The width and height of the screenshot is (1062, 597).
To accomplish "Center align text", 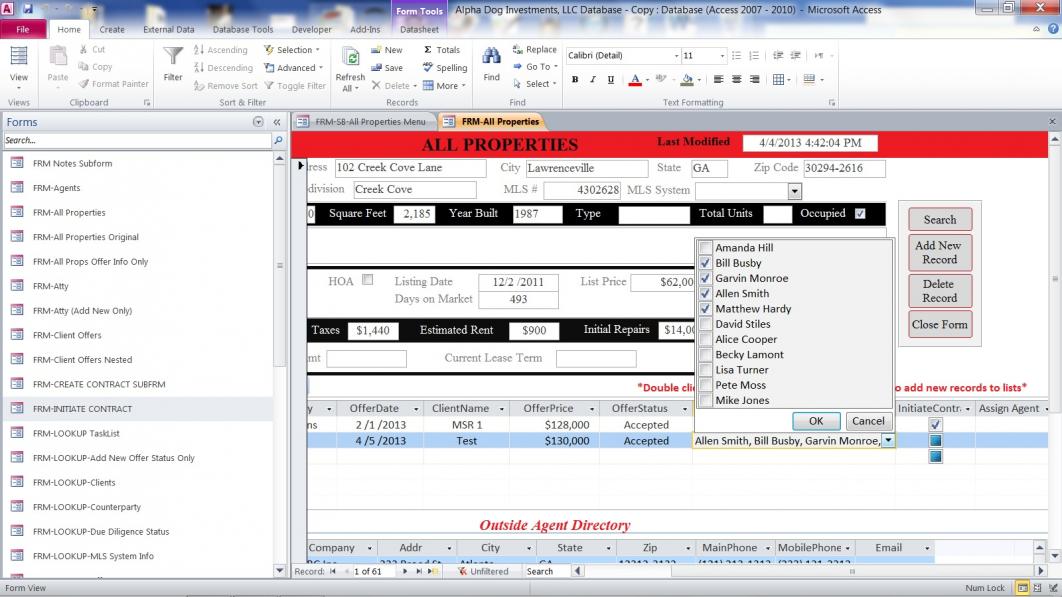I will coord(737,80).
